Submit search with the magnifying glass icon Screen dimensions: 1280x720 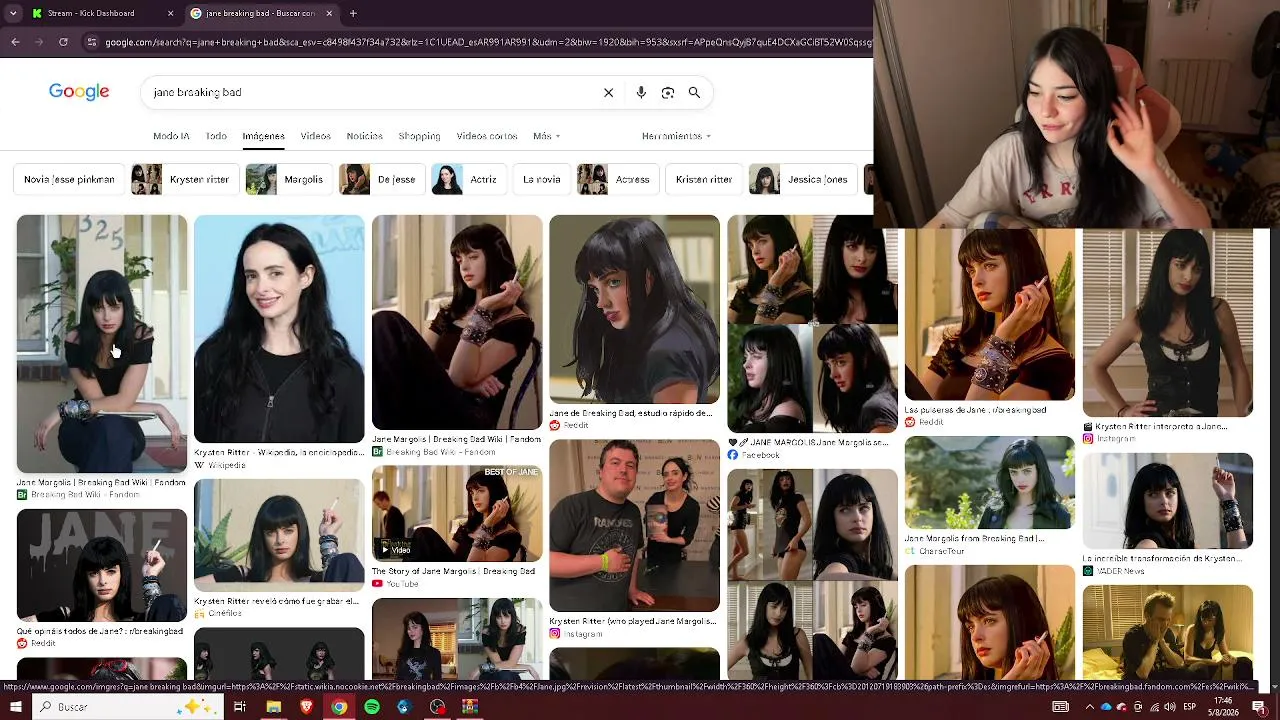pyautogui.click(x=694, y=92)
